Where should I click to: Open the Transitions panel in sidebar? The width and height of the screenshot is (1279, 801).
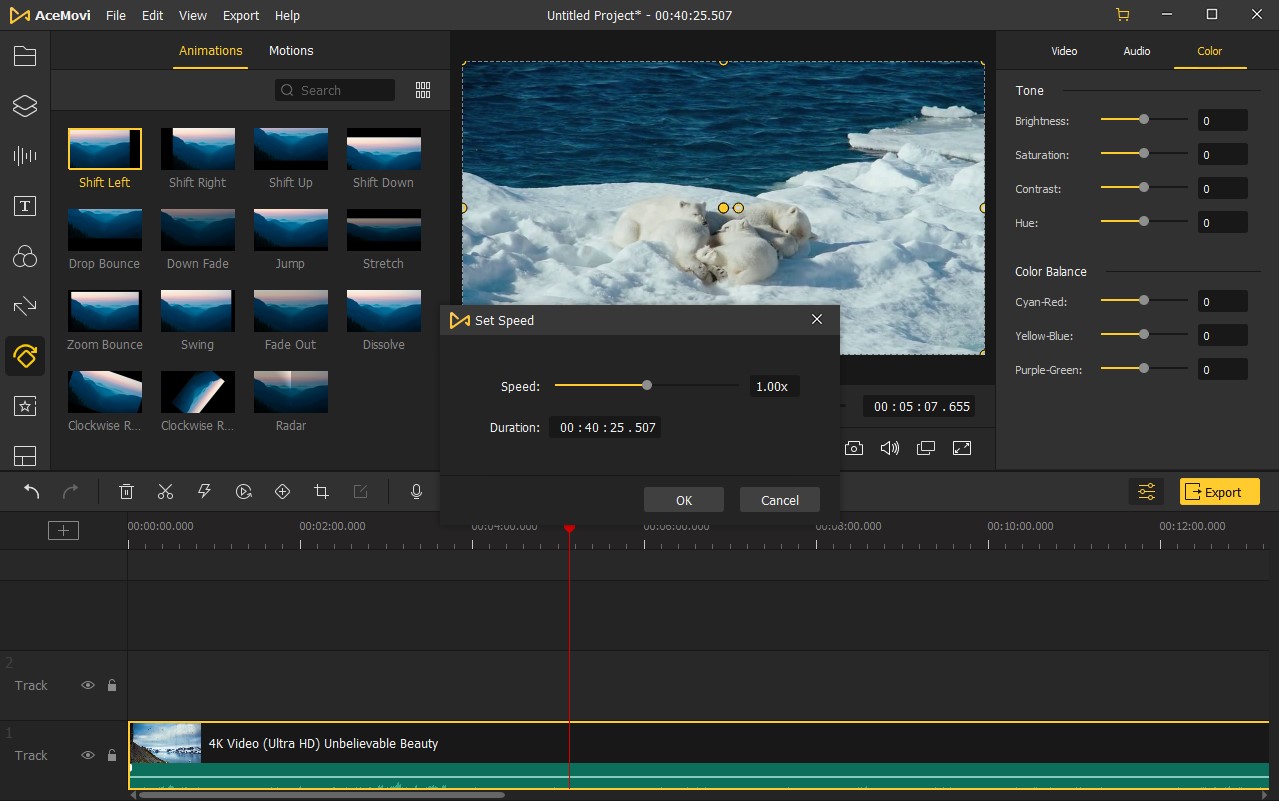click(x=25, y=307)
